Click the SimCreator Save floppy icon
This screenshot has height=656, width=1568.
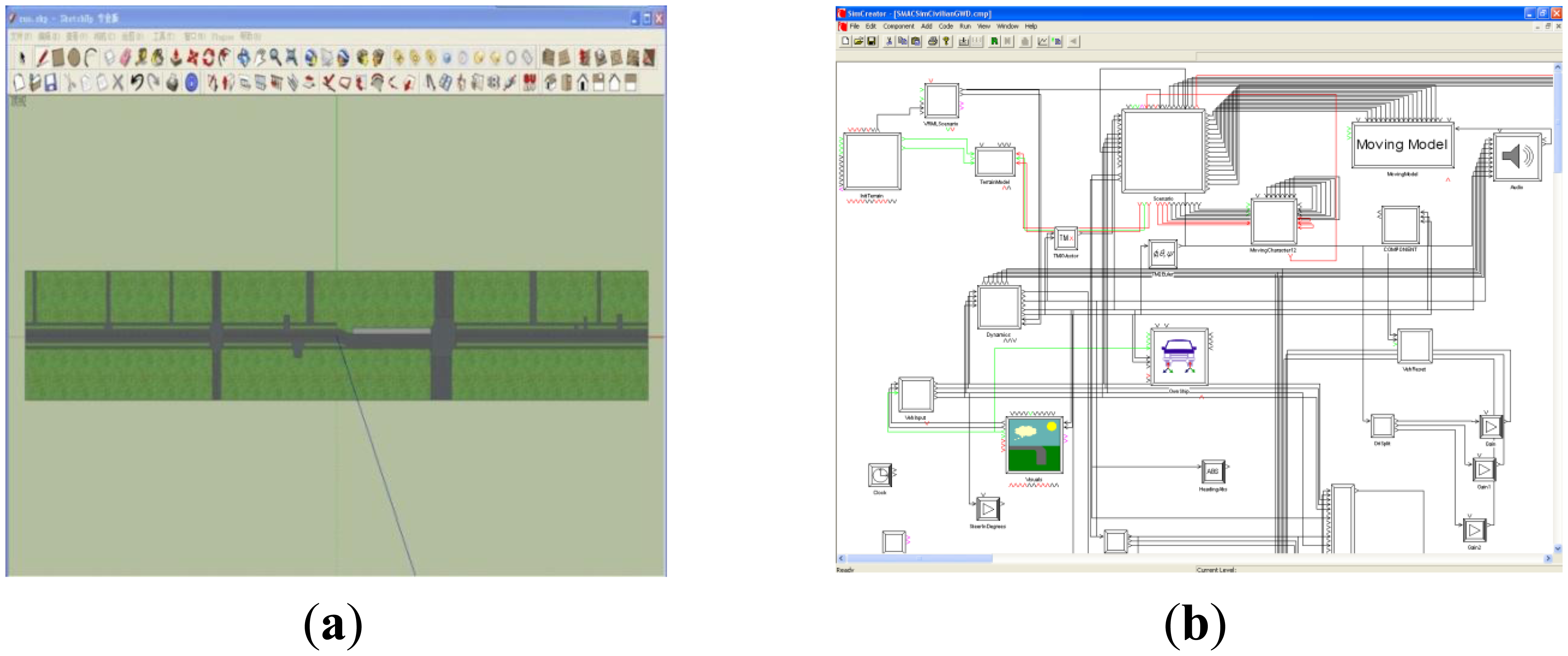[871, 42]
